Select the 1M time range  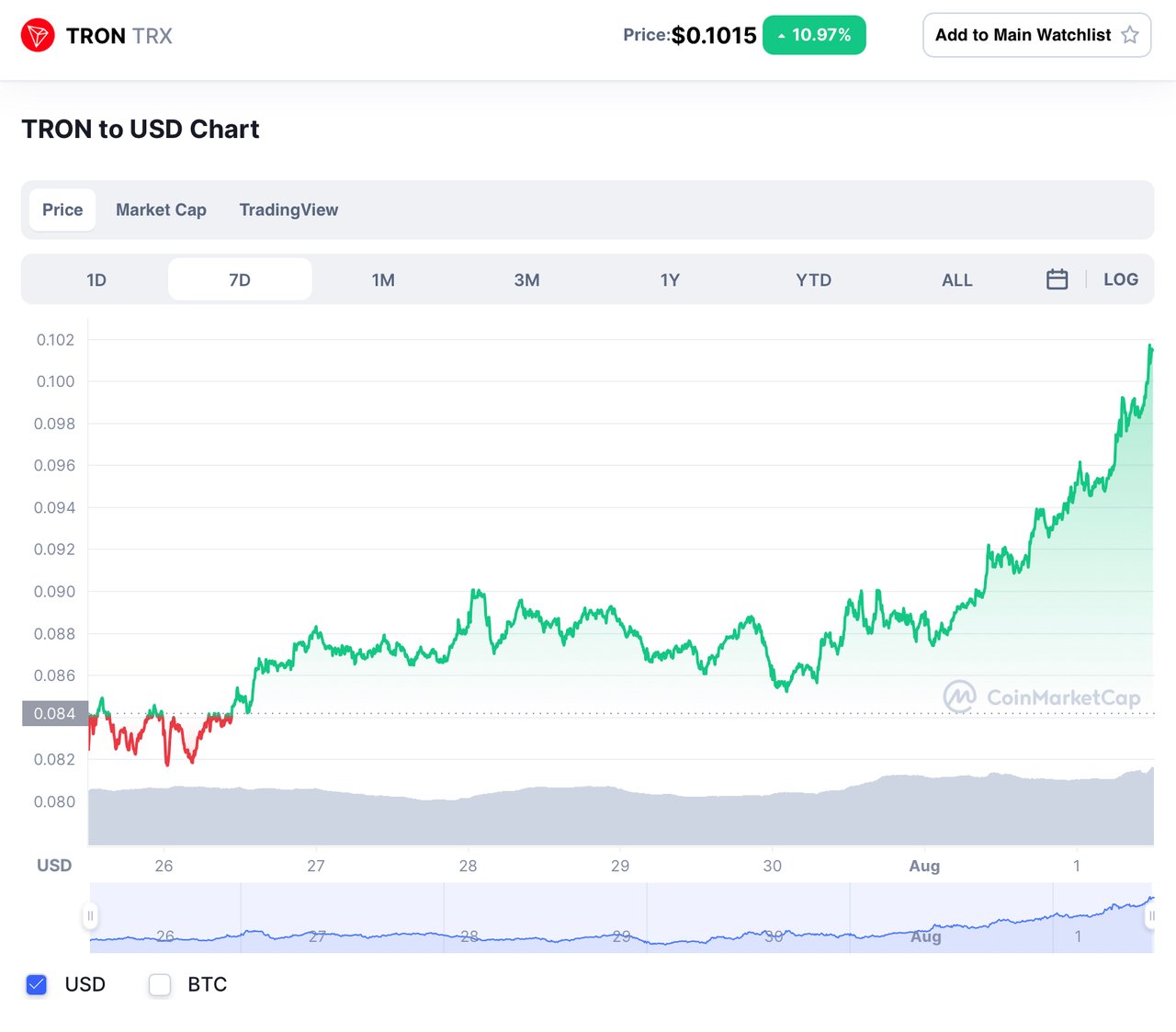(383, 279)
